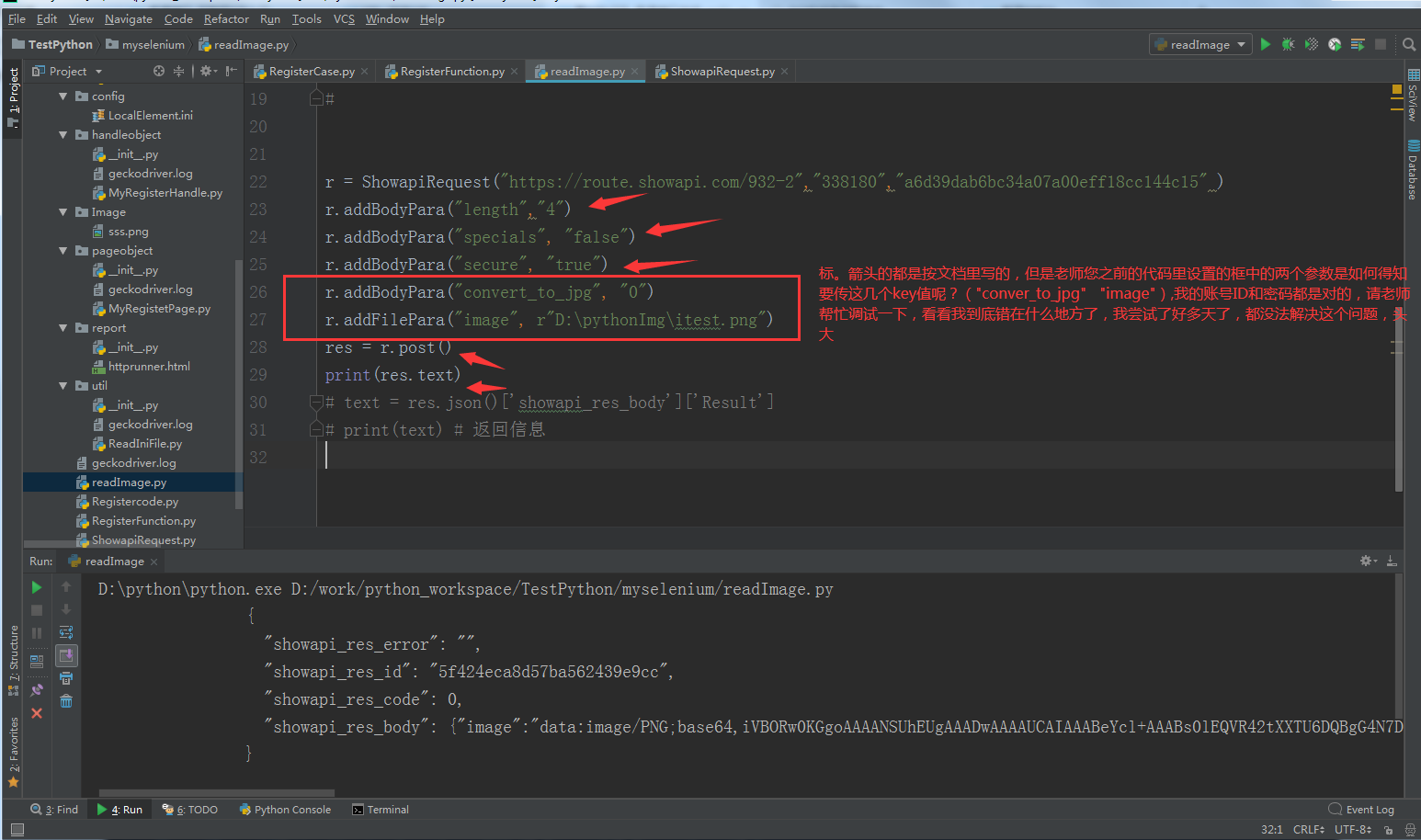Toggle the 7: Structure side tool window
The height and width of the screenshot is (840, 1421).
click(13, 661)
